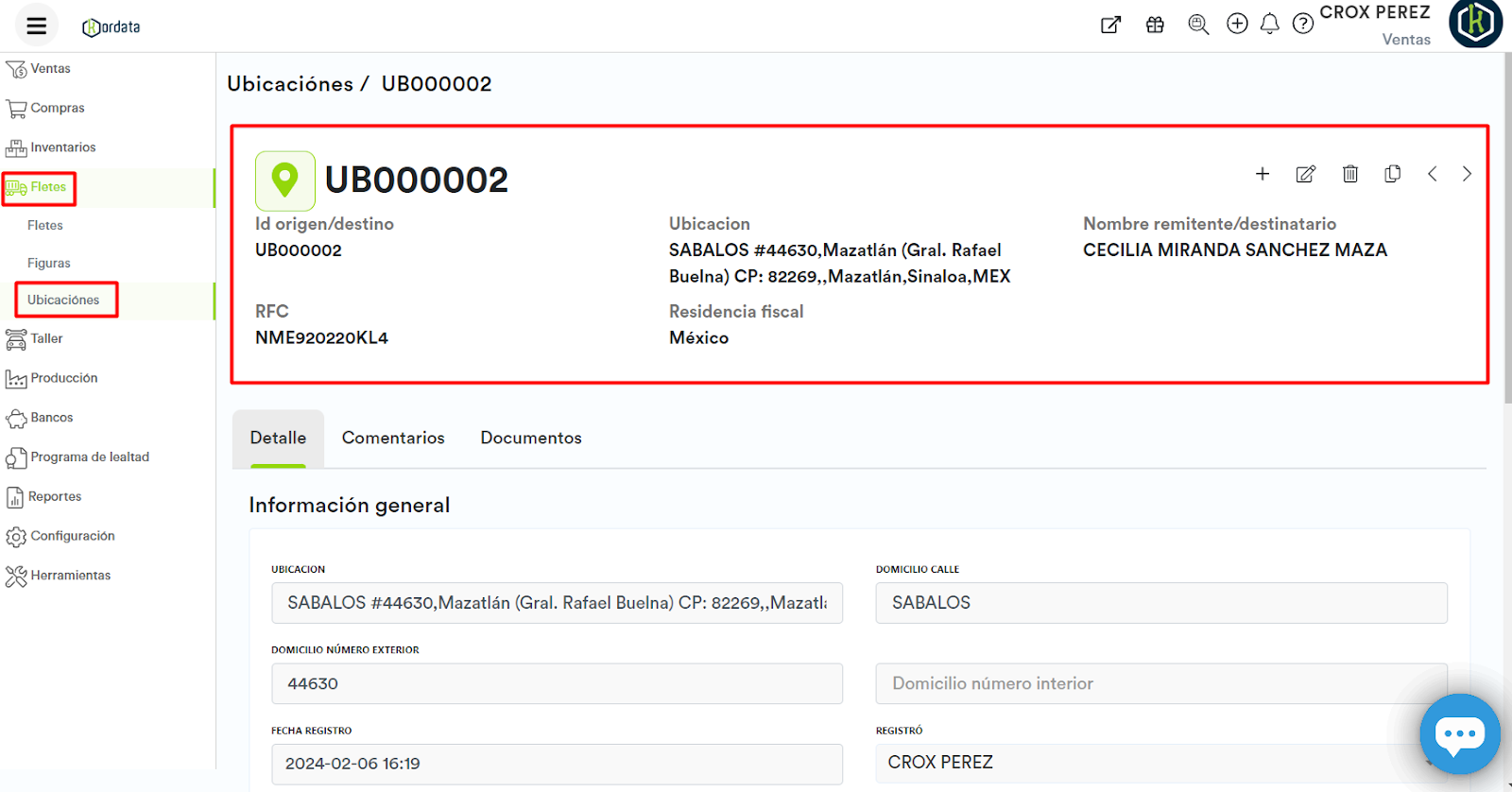The image size is (1512, 792).
Task: Click the Ubicaciónes breadcrumb link
Action: (290, 84)
